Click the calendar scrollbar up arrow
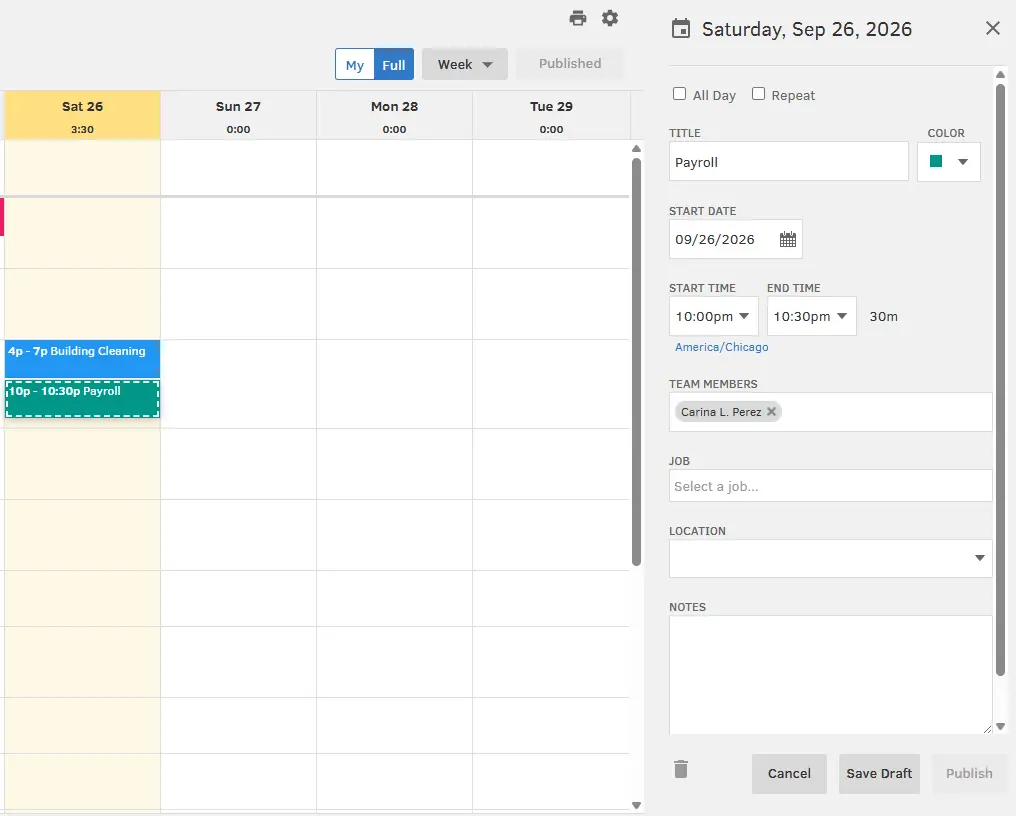 click(636, 149)
